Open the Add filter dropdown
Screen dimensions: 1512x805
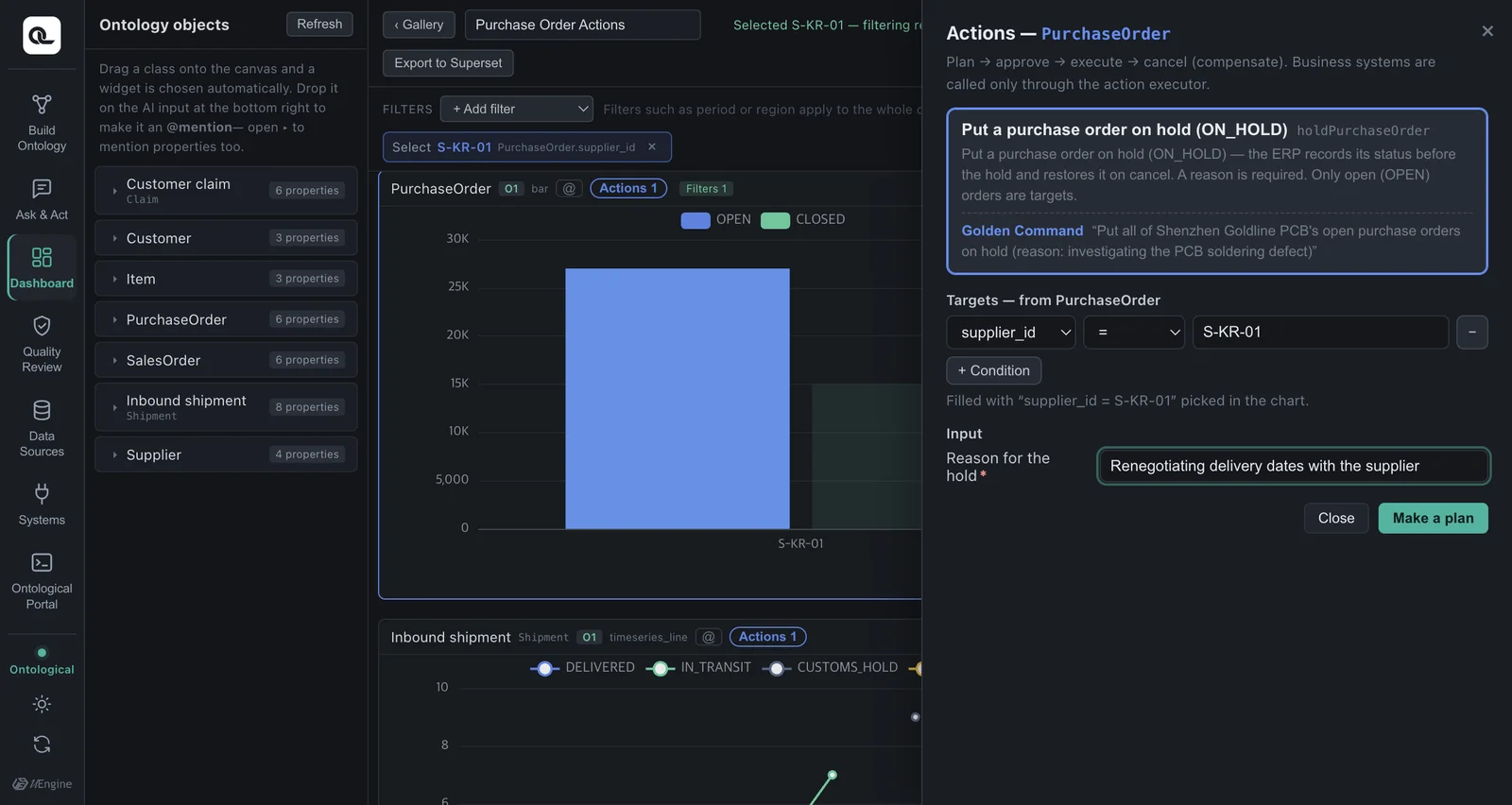tap(517, 109)
